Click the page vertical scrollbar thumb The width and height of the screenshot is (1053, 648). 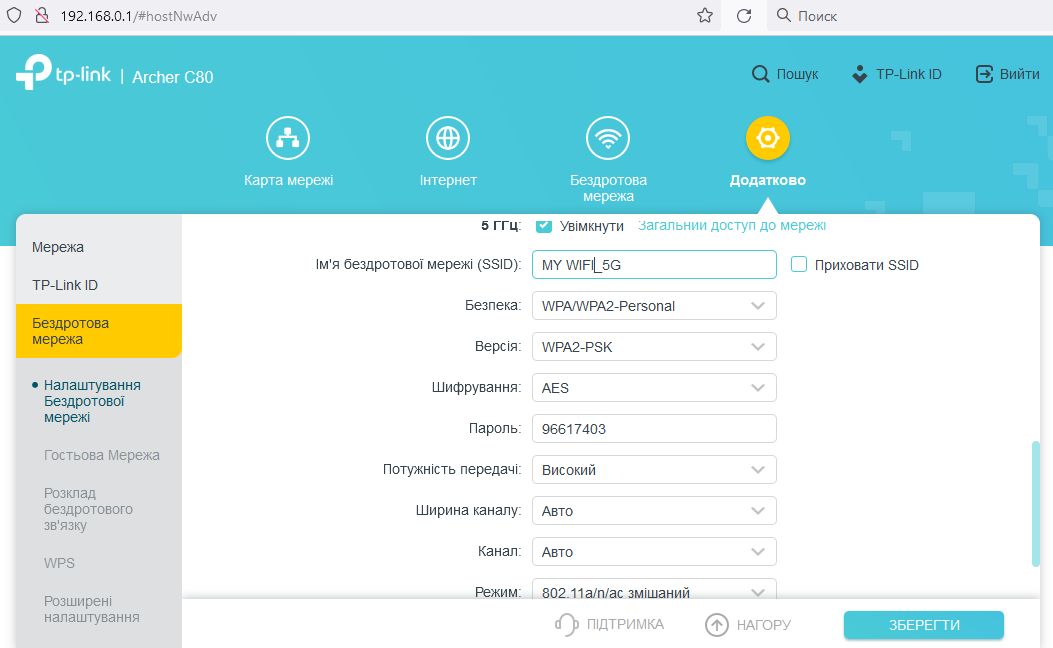coord(1036,504)
